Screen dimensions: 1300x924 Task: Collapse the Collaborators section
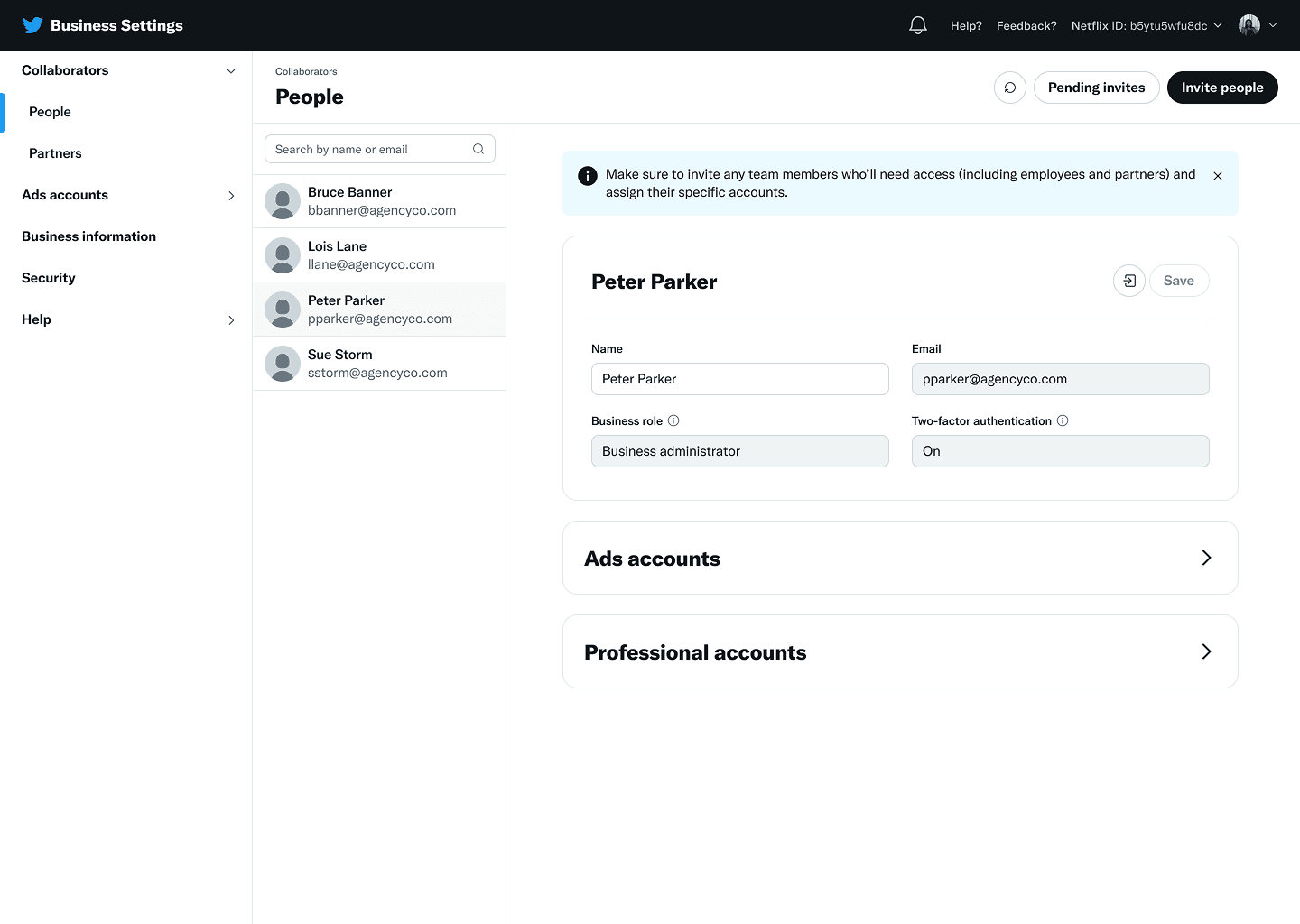231,70
